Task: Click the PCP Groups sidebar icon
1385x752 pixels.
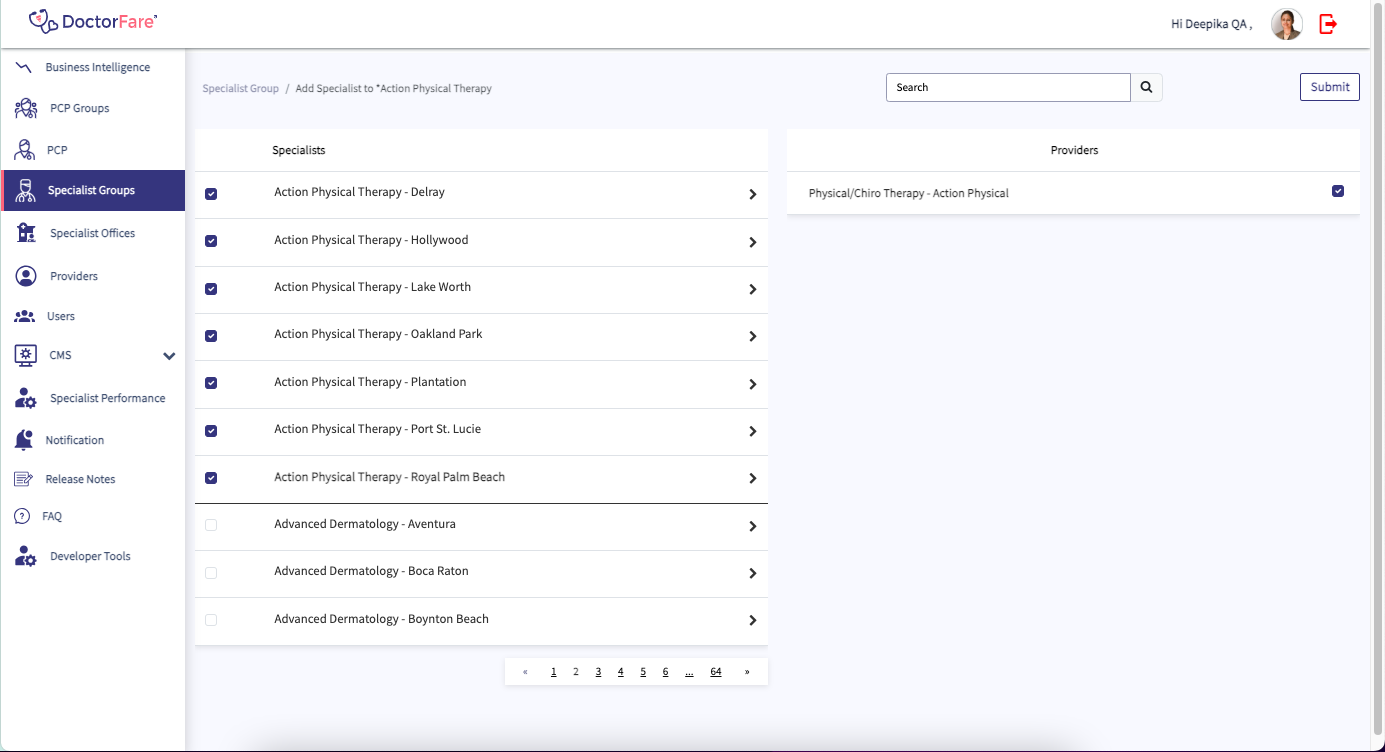Action: click(27, 108)
